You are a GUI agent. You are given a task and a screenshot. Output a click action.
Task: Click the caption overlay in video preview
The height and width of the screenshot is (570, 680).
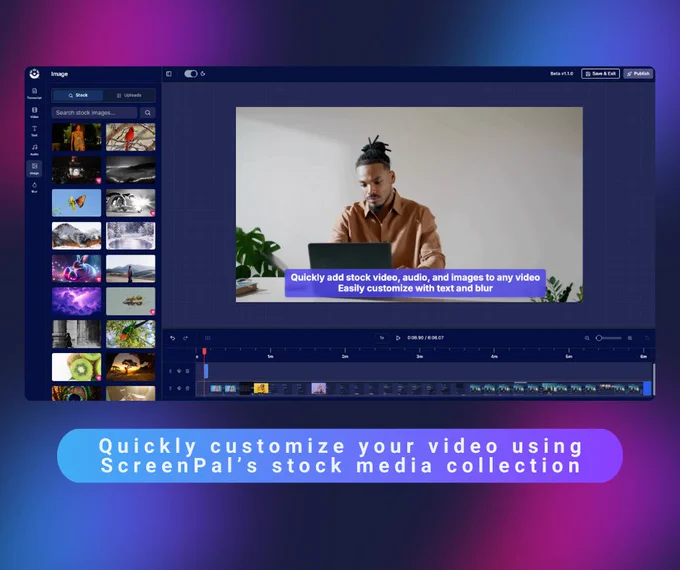tap(415, 283)
